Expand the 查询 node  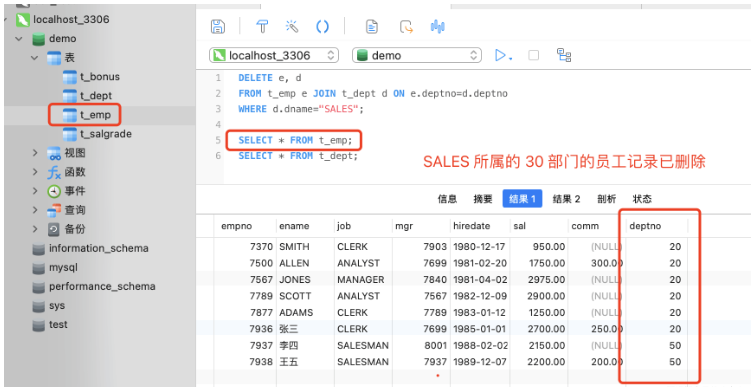pos(35,210)
